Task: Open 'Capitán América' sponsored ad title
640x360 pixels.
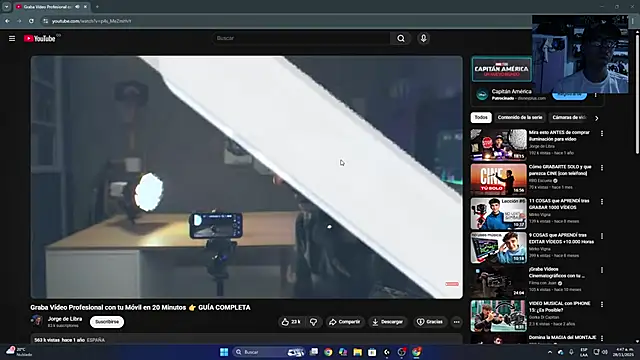Action: (511, 91)
